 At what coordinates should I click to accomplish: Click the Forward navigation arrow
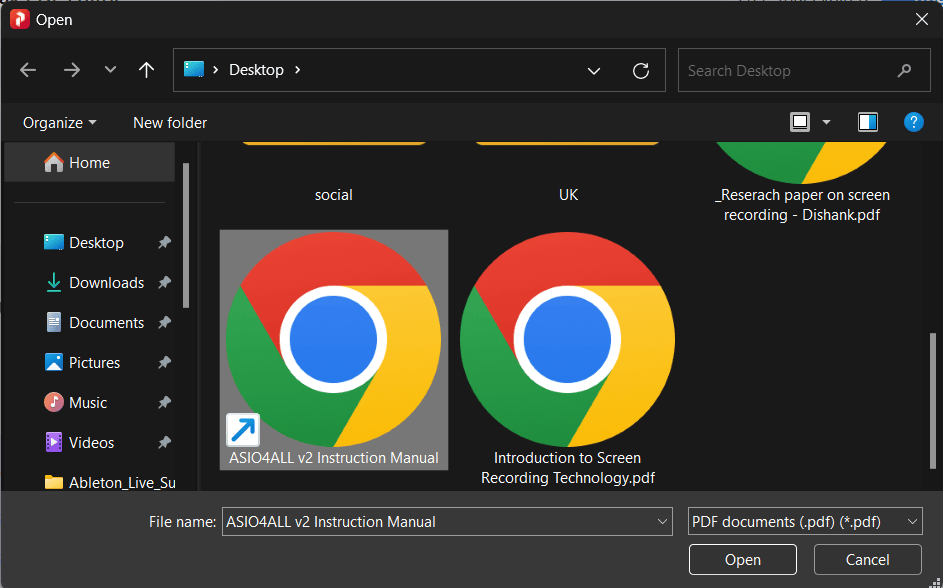tap(71, 70)
